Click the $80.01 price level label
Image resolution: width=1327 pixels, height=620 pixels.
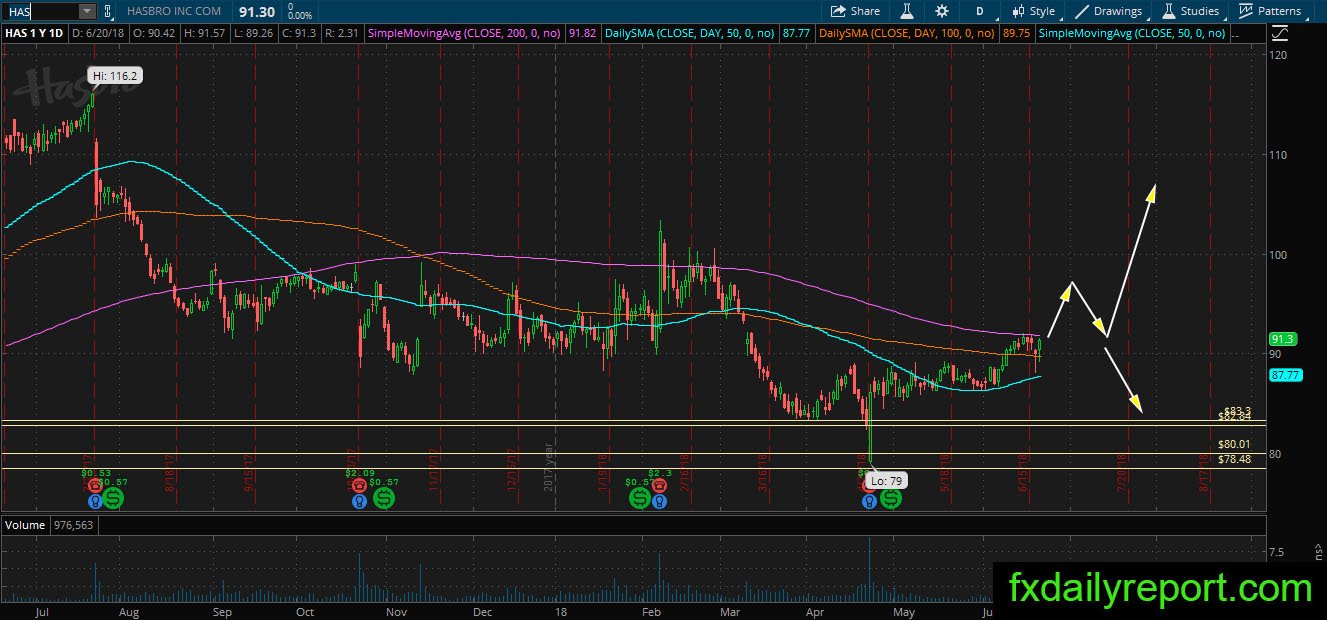[1234, 444]
